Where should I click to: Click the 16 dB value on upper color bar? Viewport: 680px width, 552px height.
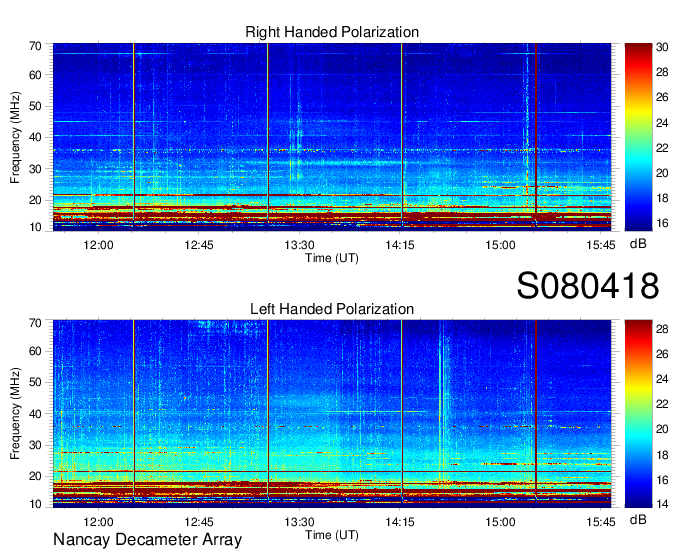662,223
